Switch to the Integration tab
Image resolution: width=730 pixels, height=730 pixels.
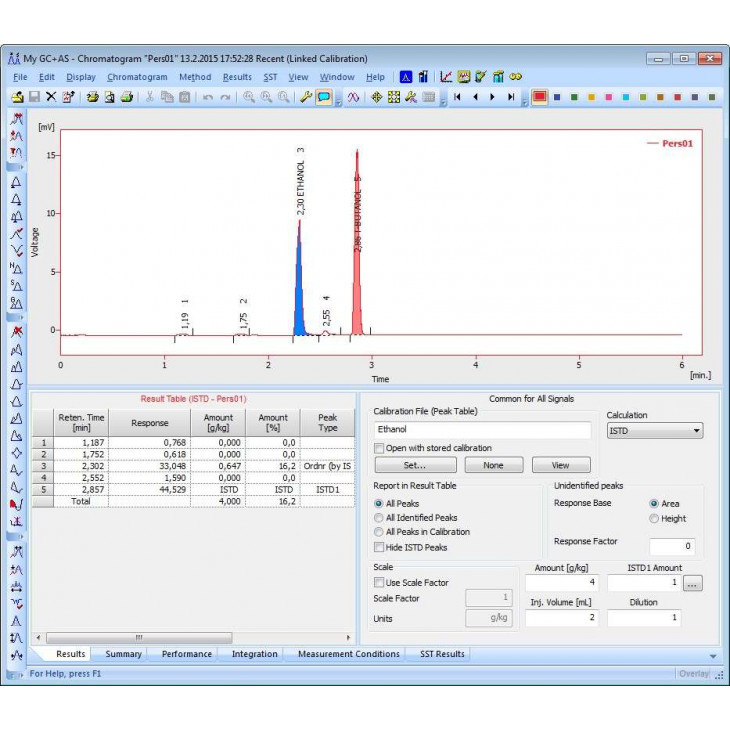tap(254, 654)
